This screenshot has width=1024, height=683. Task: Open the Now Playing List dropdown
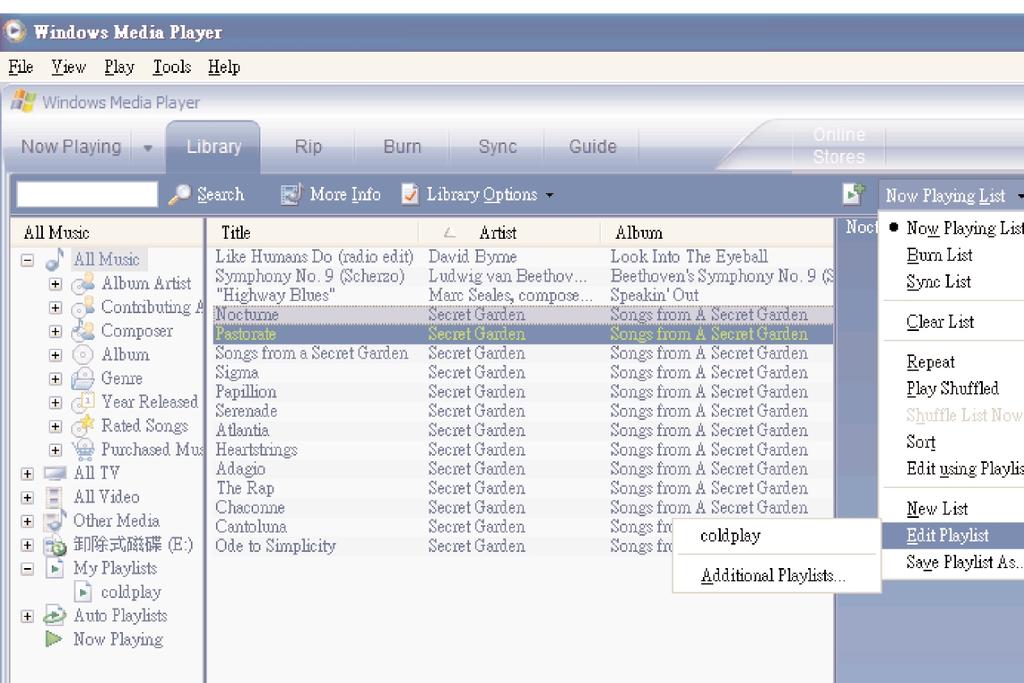[x=951, y=195]
